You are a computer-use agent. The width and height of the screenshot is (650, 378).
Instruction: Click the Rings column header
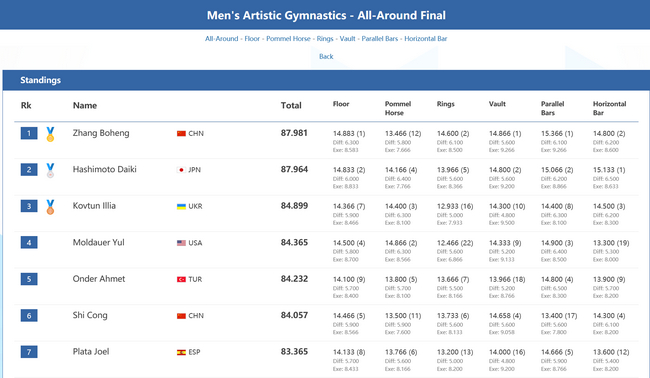pos(445,104)
